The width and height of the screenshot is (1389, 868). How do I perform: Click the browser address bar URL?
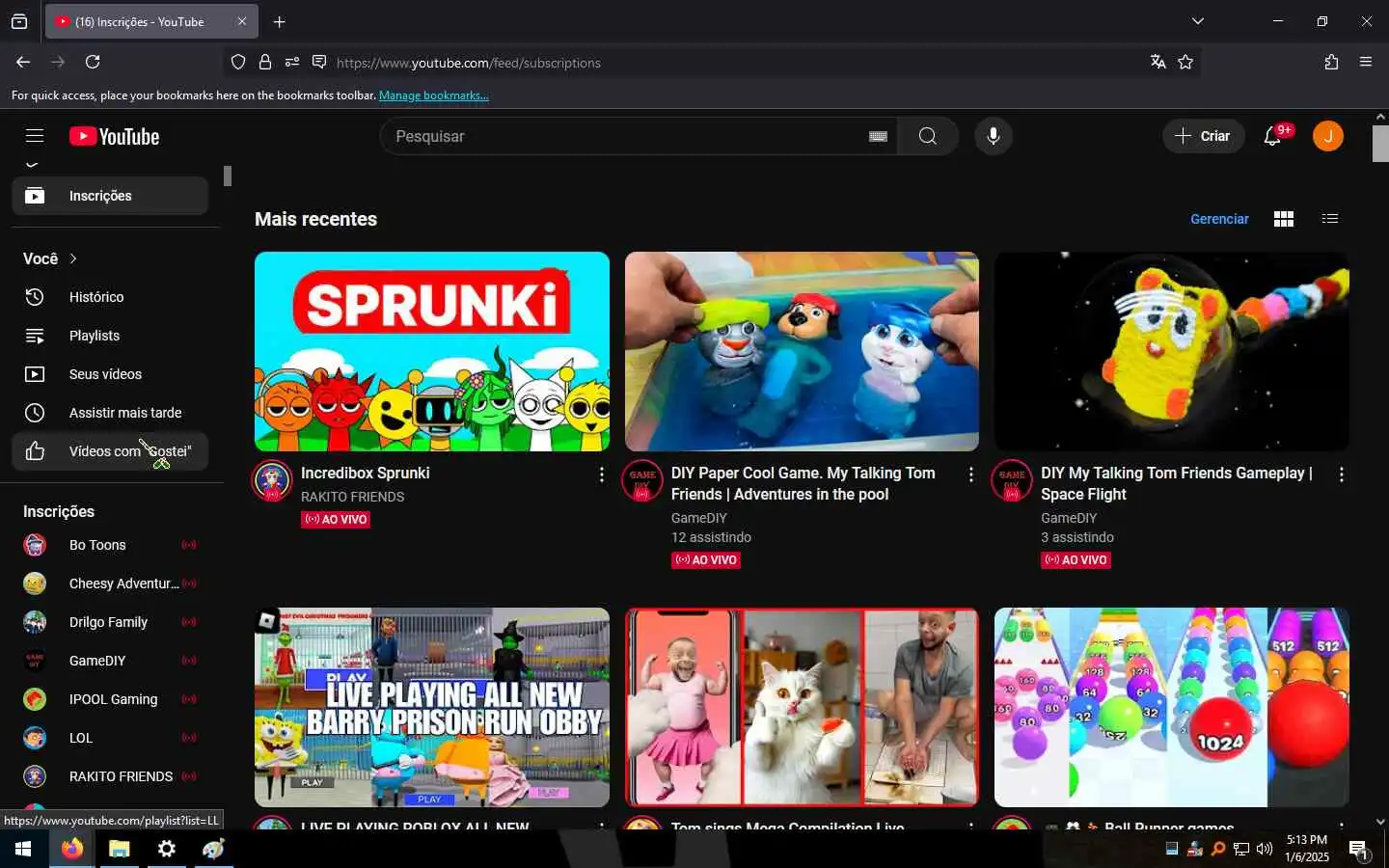click(x=469, y=63)
